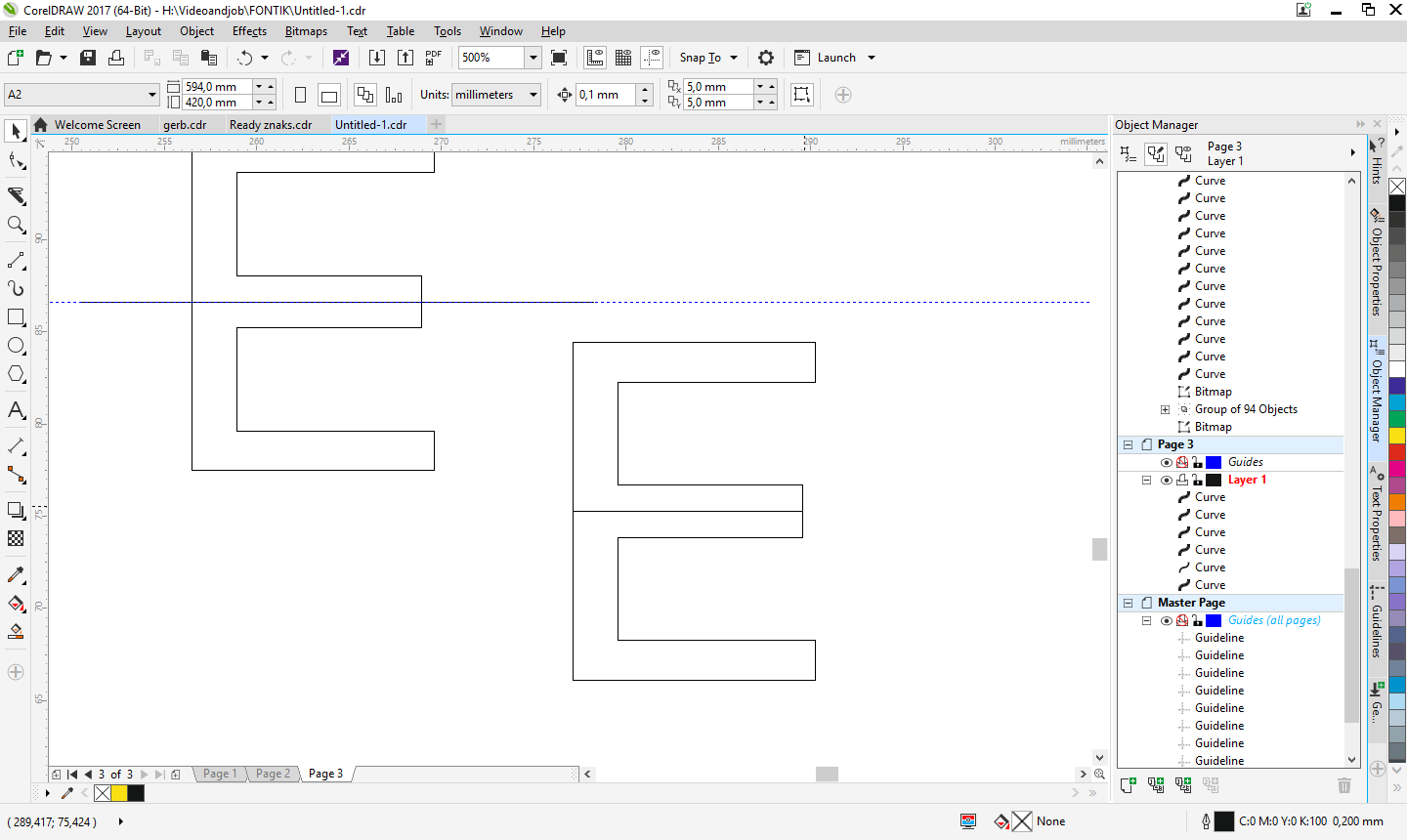Select the Parallel Dimension tool
This screenshot has height=840, width=1407.
coord(16,446)
